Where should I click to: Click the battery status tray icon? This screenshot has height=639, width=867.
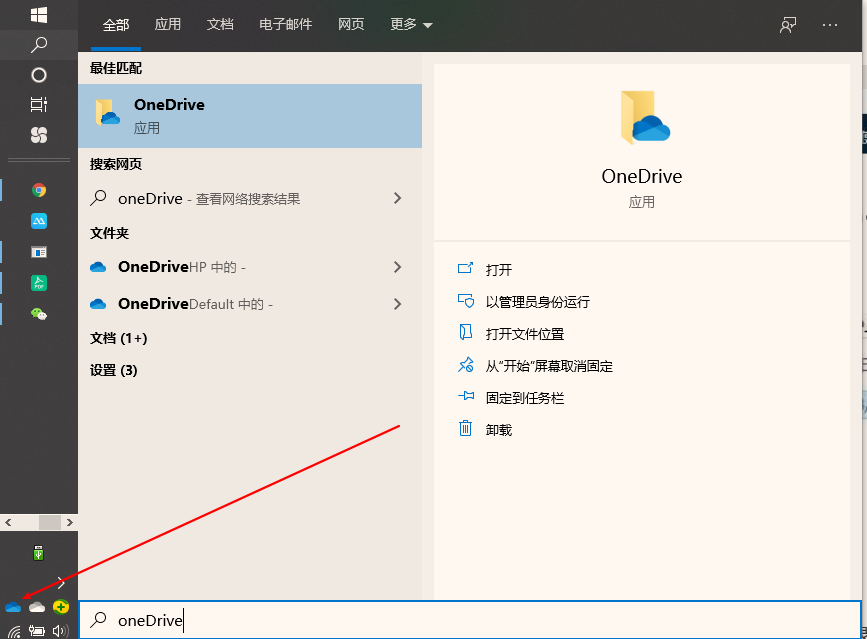(x=36, y=630)
